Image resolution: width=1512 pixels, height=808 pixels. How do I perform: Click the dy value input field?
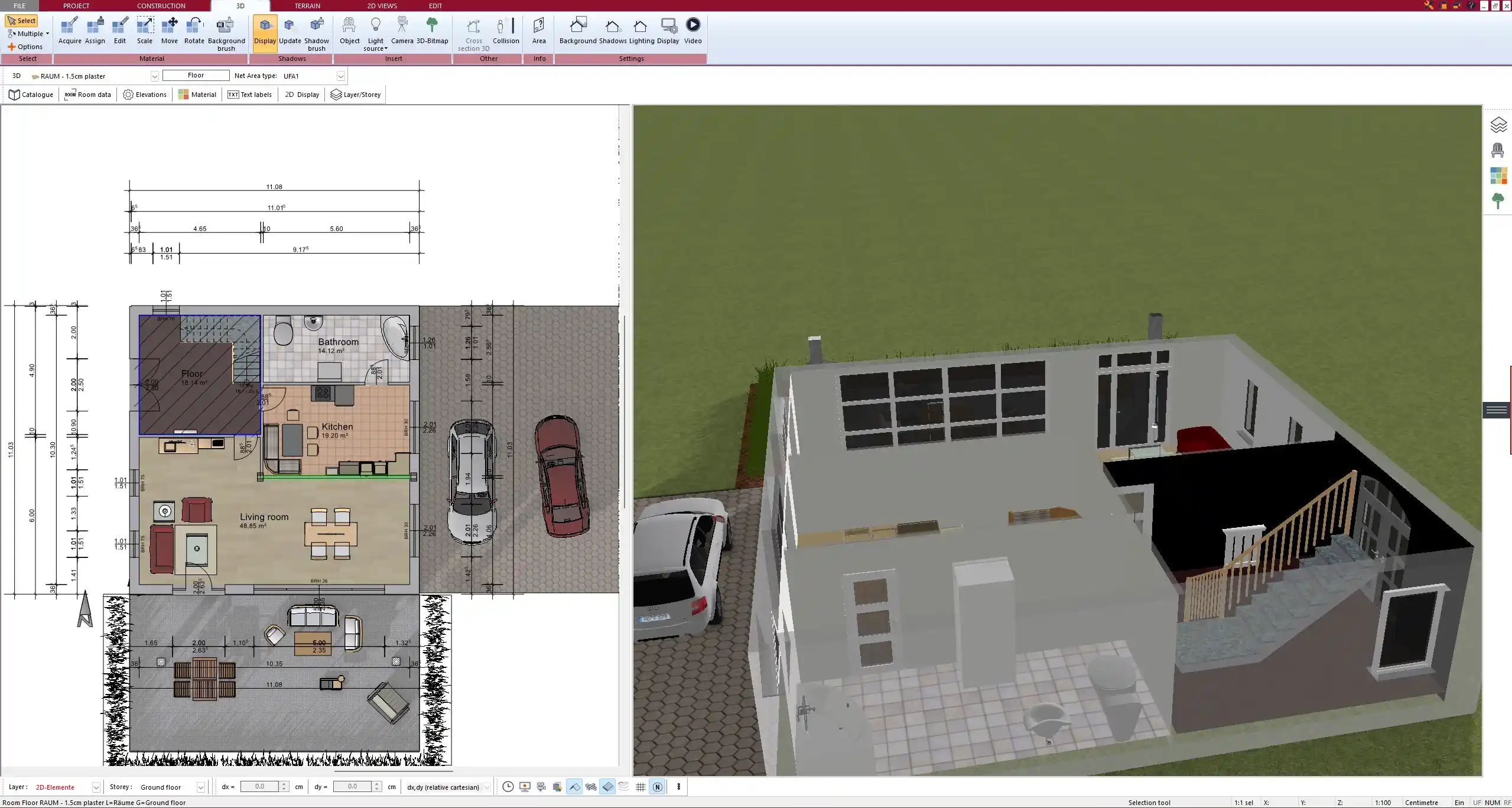(x=353, y=787)
